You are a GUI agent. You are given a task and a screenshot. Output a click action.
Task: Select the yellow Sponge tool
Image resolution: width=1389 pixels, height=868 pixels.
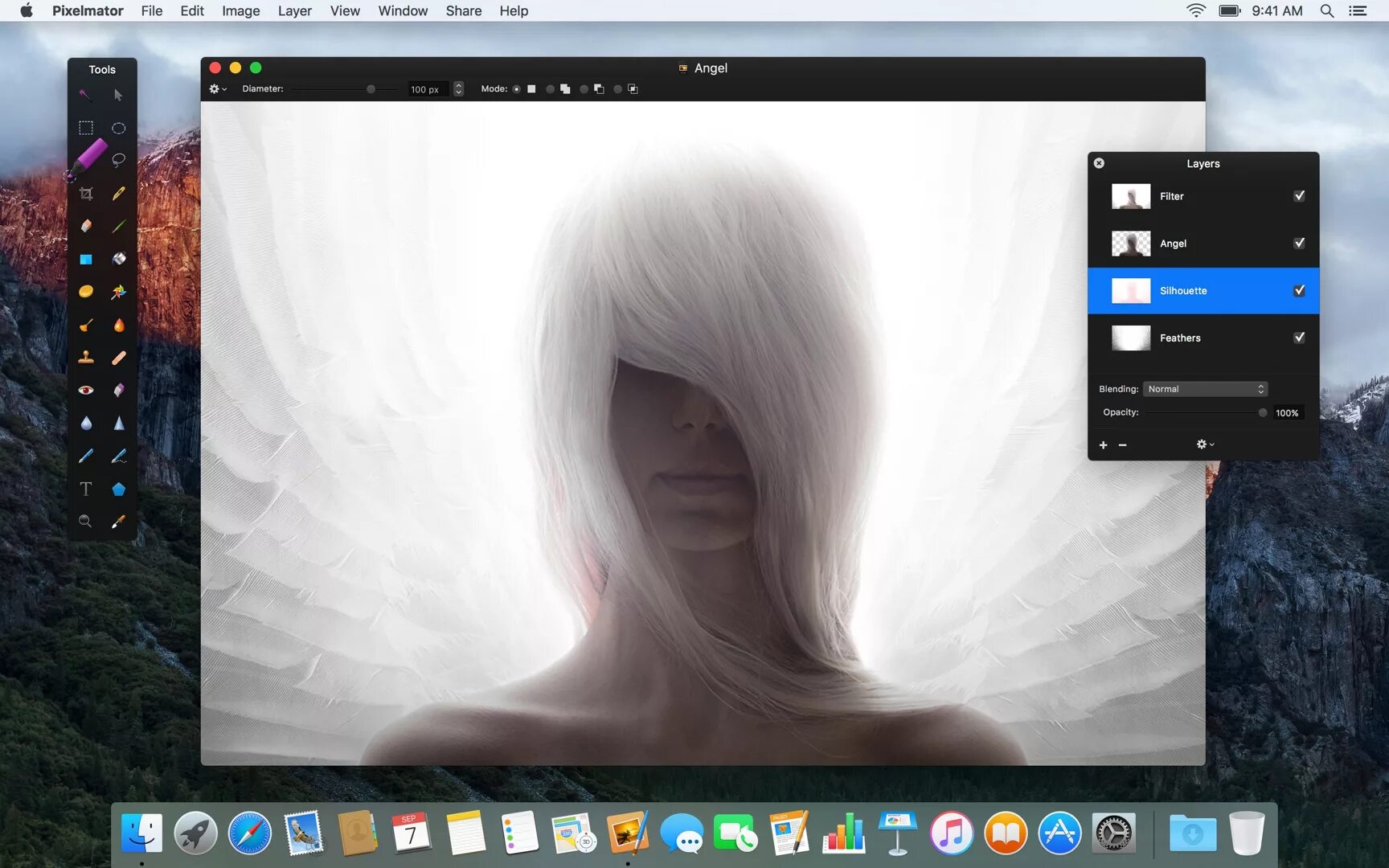[86, 292]
